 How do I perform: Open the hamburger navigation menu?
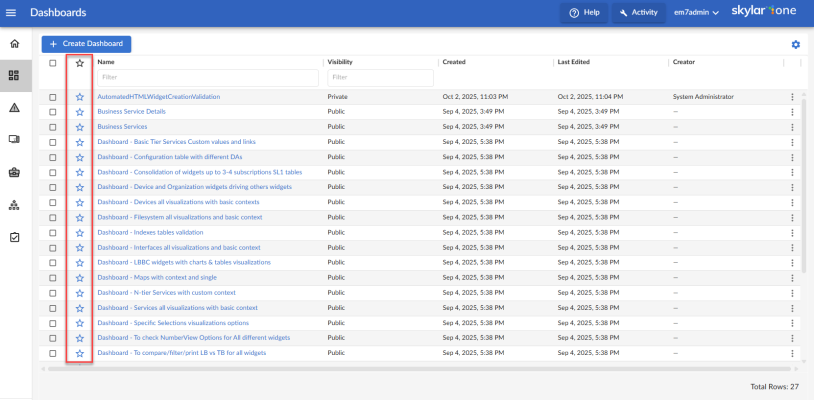click(11, 12)
